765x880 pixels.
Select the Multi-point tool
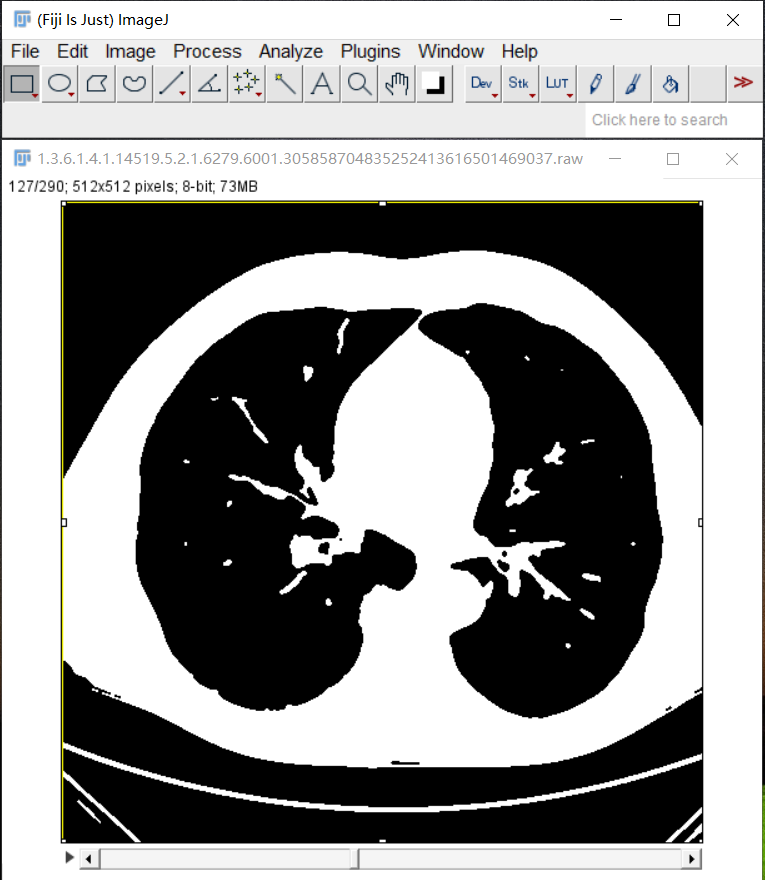point(247,84)
